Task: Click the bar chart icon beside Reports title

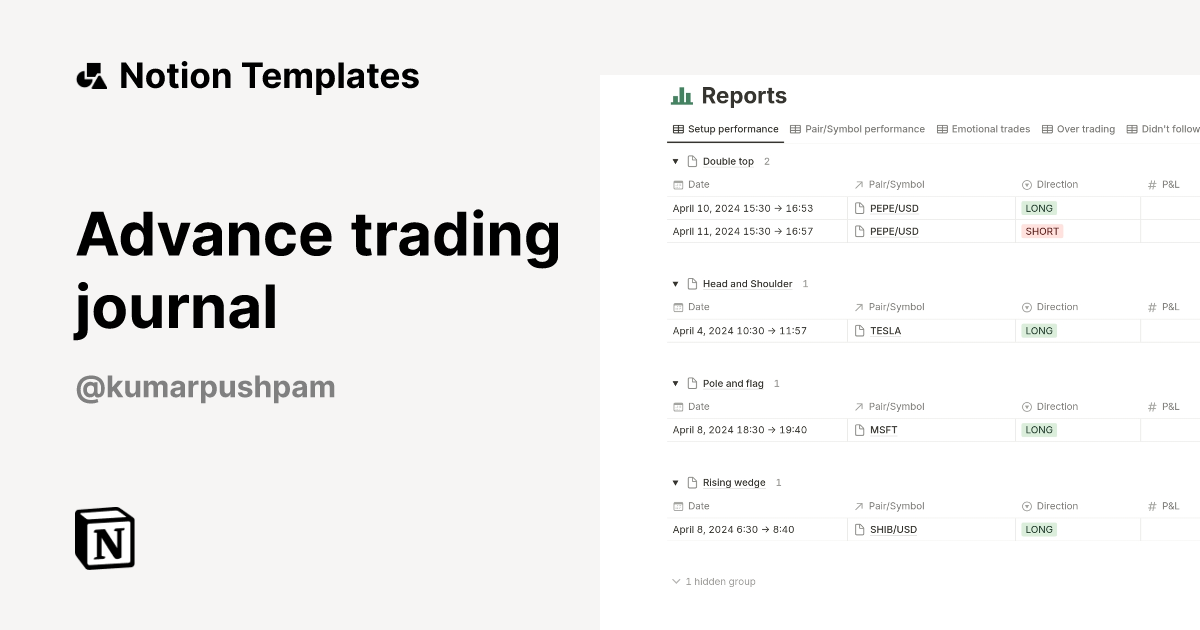Action: click(684, 96)
